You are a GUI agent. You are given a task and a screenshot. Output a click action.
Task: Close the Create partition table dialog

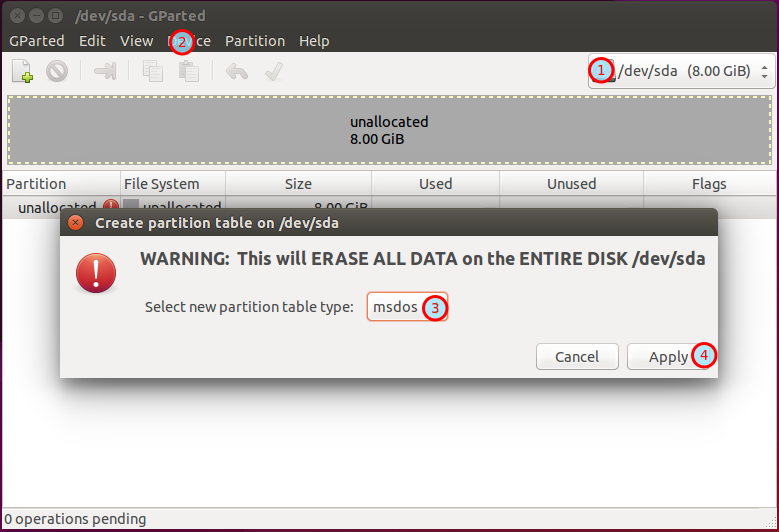click(76, 223)
